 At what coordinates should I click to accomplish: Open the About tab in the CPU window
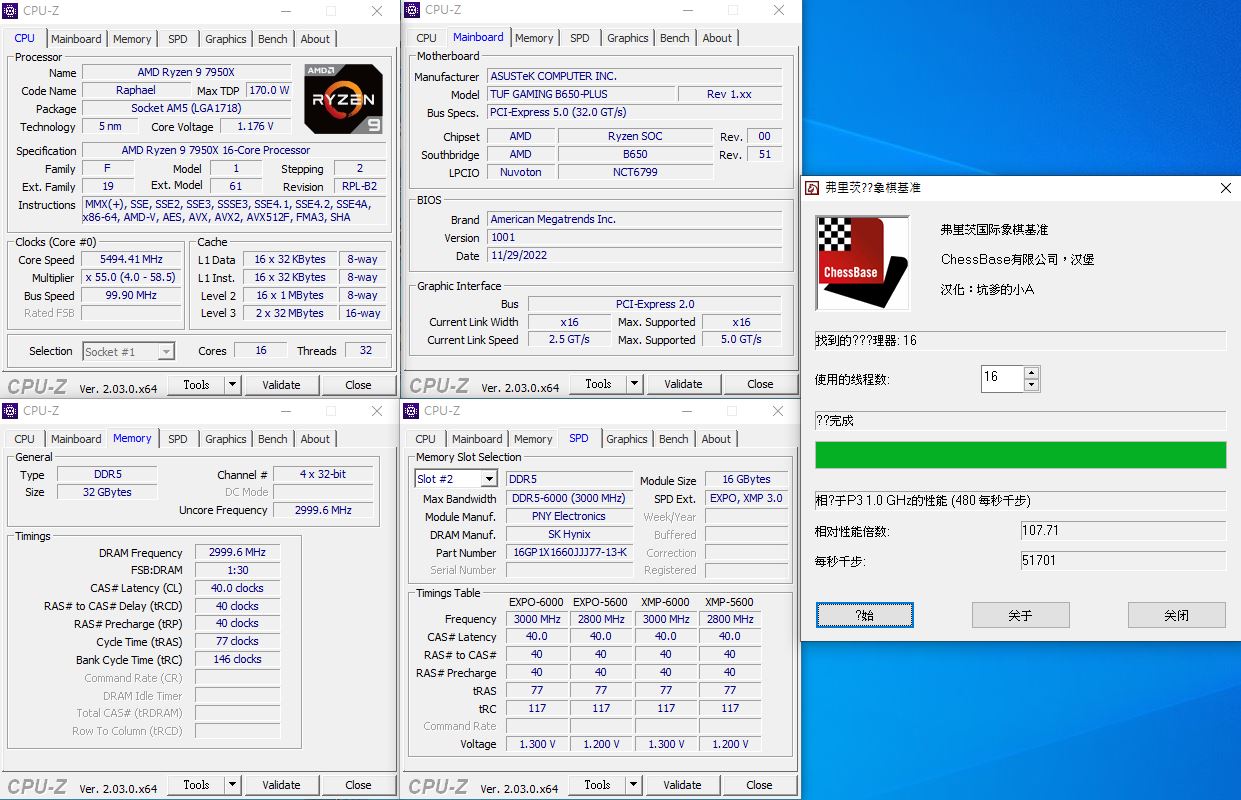pyautogui.click(x=315, y=39)
